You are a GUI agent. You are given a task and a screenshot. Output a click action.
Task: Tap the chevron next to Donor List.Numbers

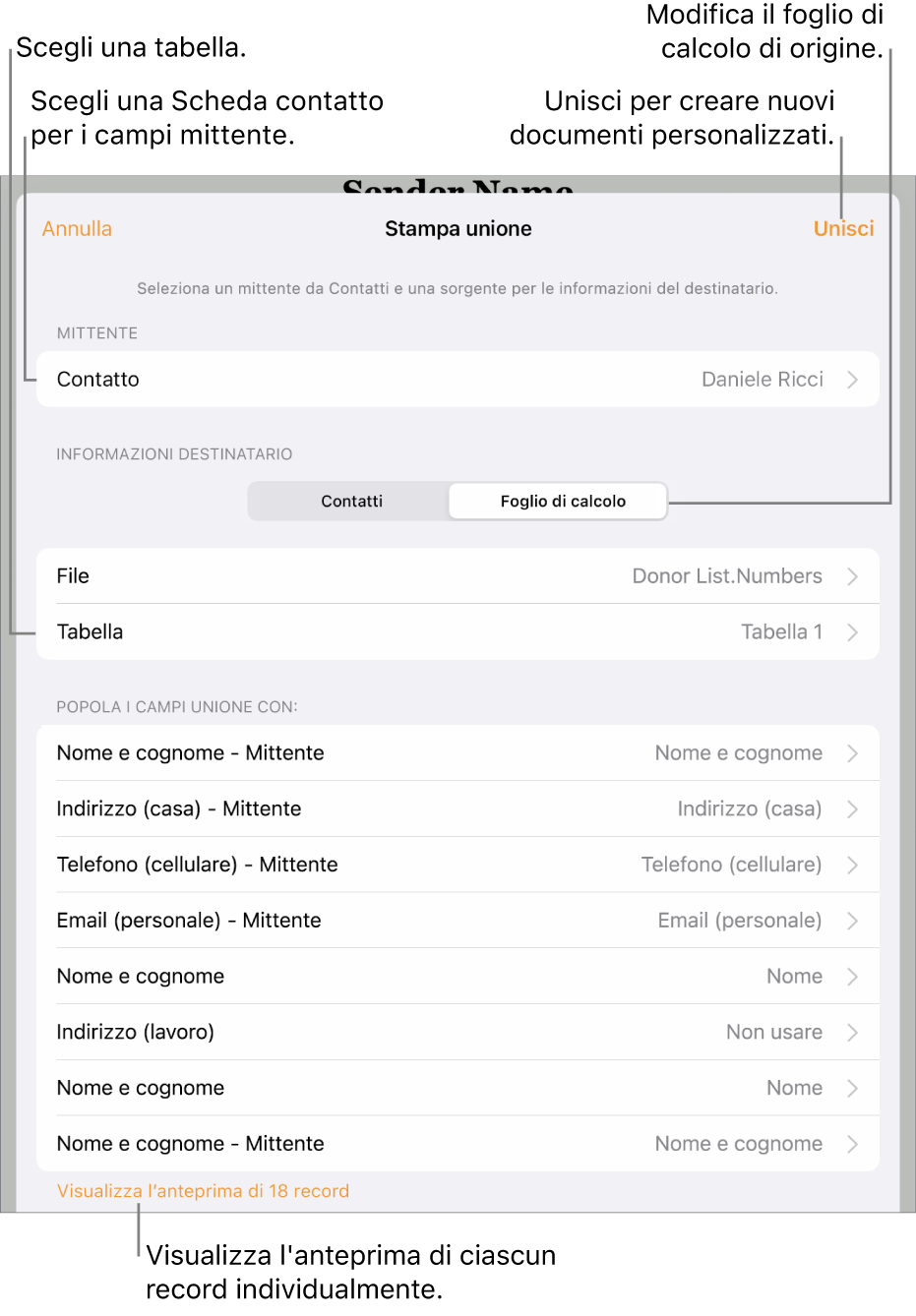[852, 576]
